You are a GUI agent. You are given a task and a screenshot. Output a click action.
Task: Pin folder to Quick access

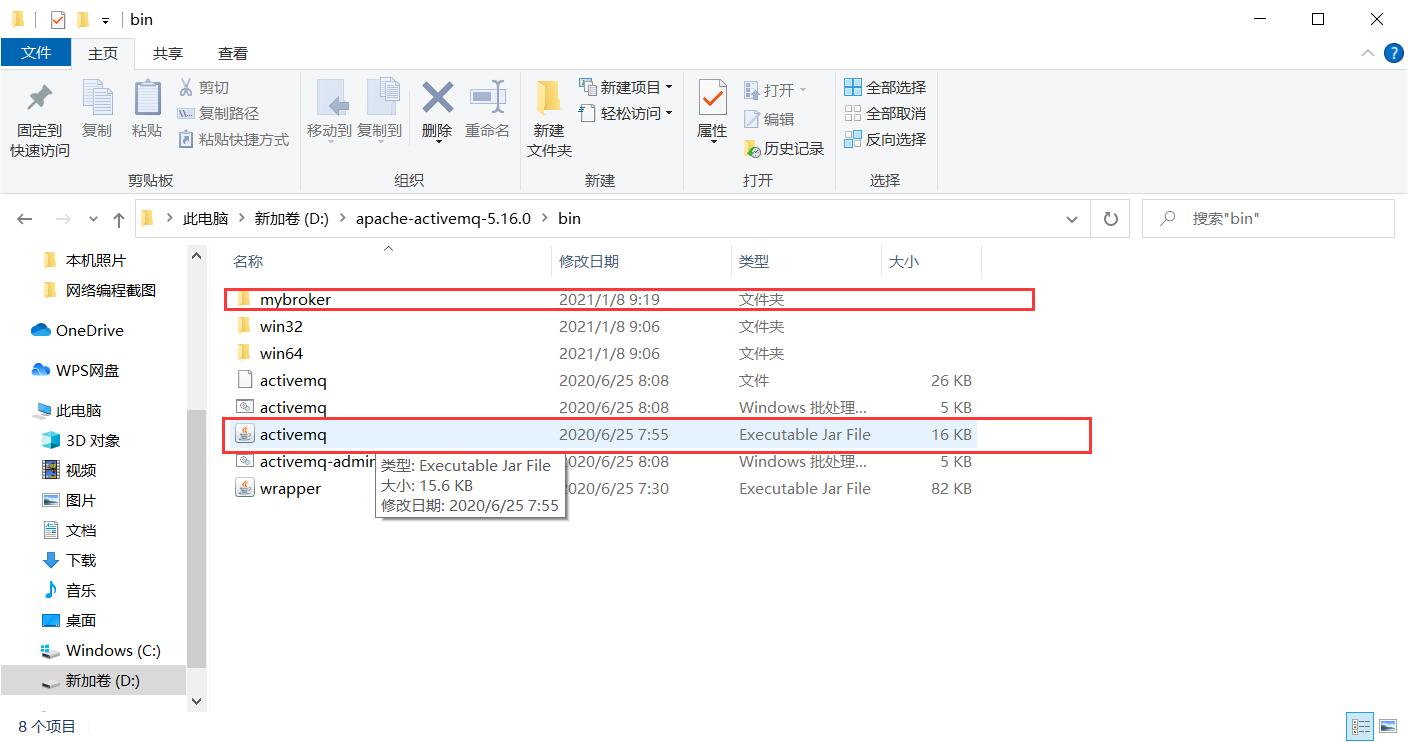(40, 120)
